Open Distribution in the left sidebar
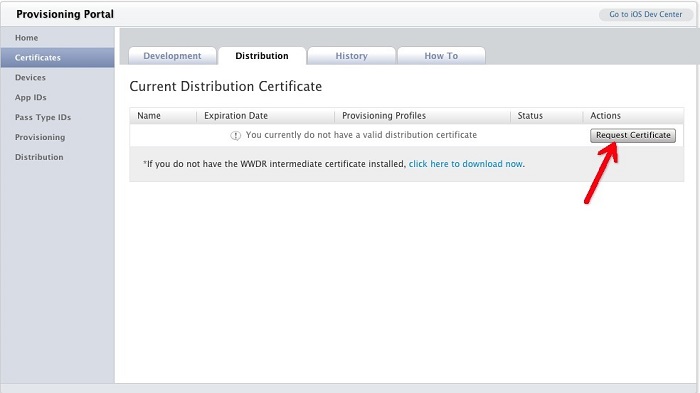Screen dimensions: 700x393 tap(39, 157)
